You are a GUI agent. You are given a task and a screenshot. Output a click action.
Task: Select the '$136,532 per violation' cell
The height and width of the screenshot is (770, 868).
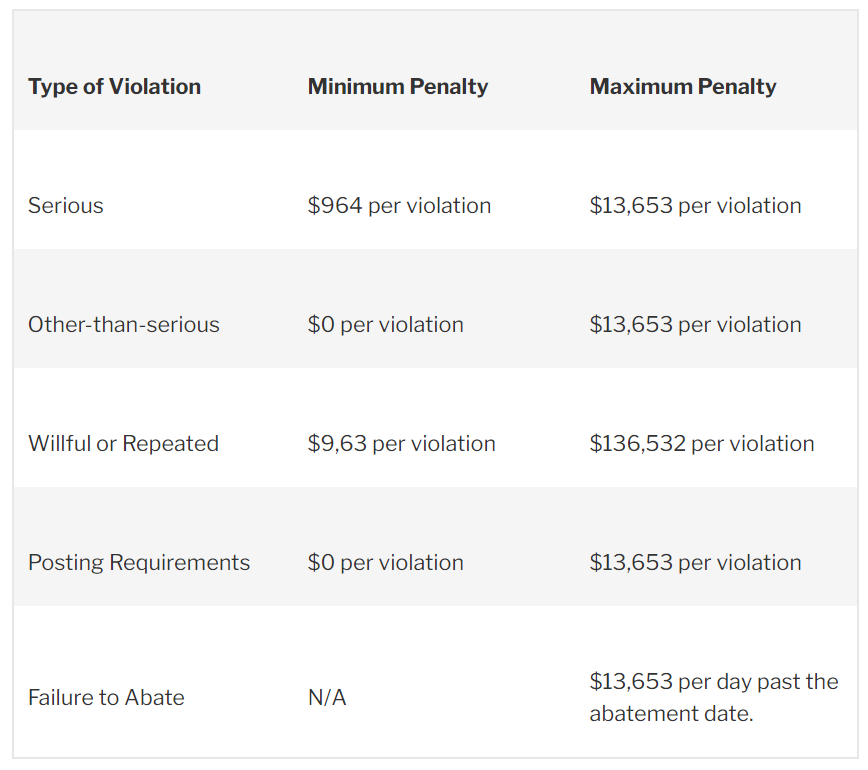click(x=702, y=444)
